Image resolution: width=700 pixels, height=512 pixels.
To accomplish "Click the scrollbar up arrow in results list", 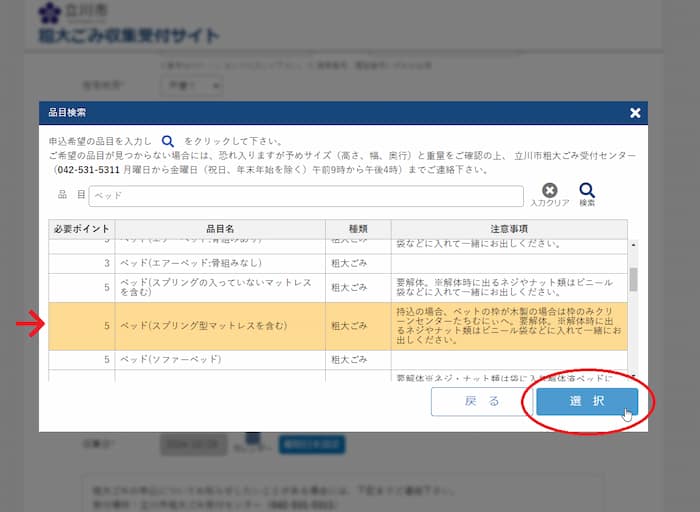I will [x=633, y=246].
